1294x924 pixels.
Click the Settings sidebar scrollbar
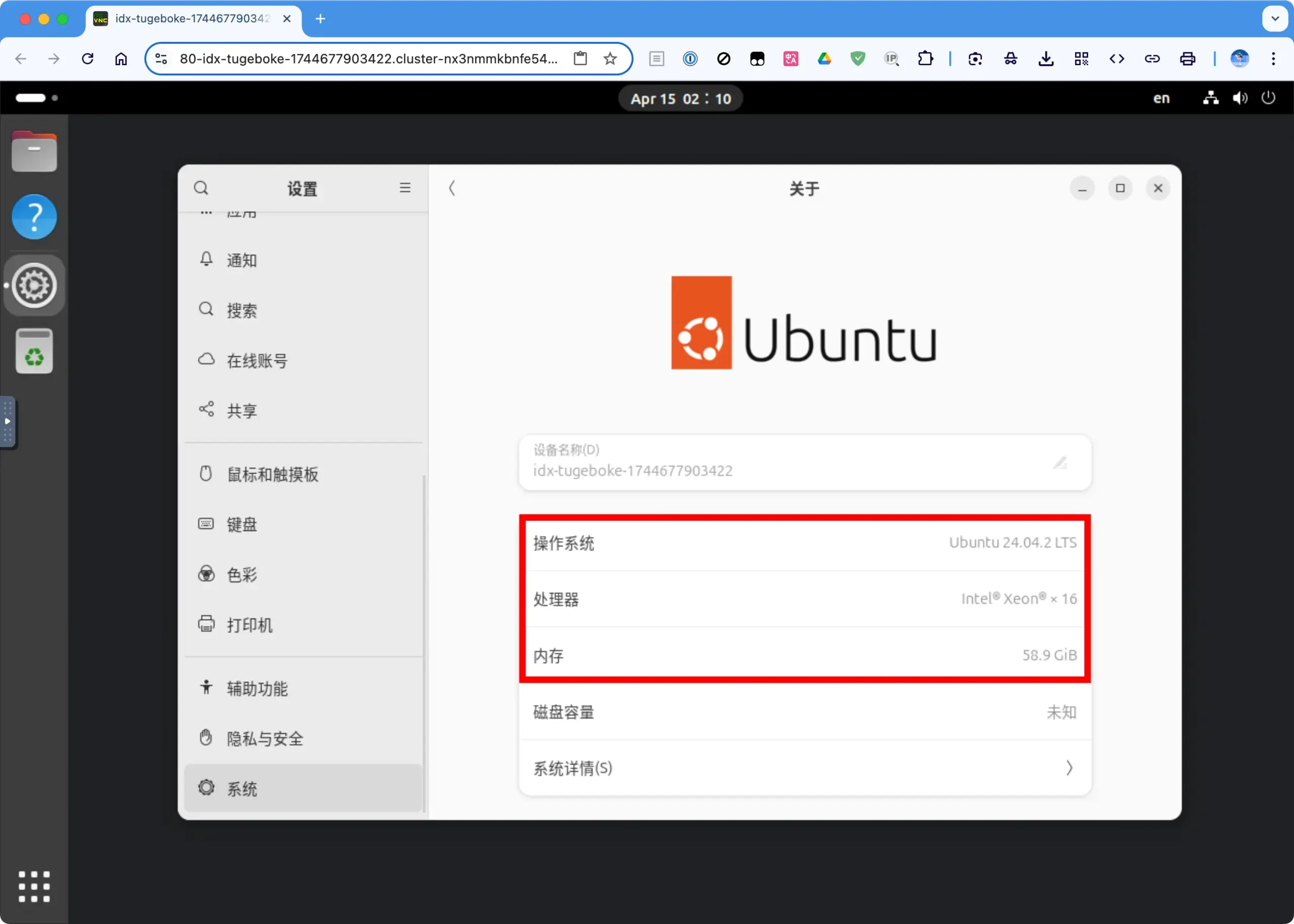pos(424,643)
